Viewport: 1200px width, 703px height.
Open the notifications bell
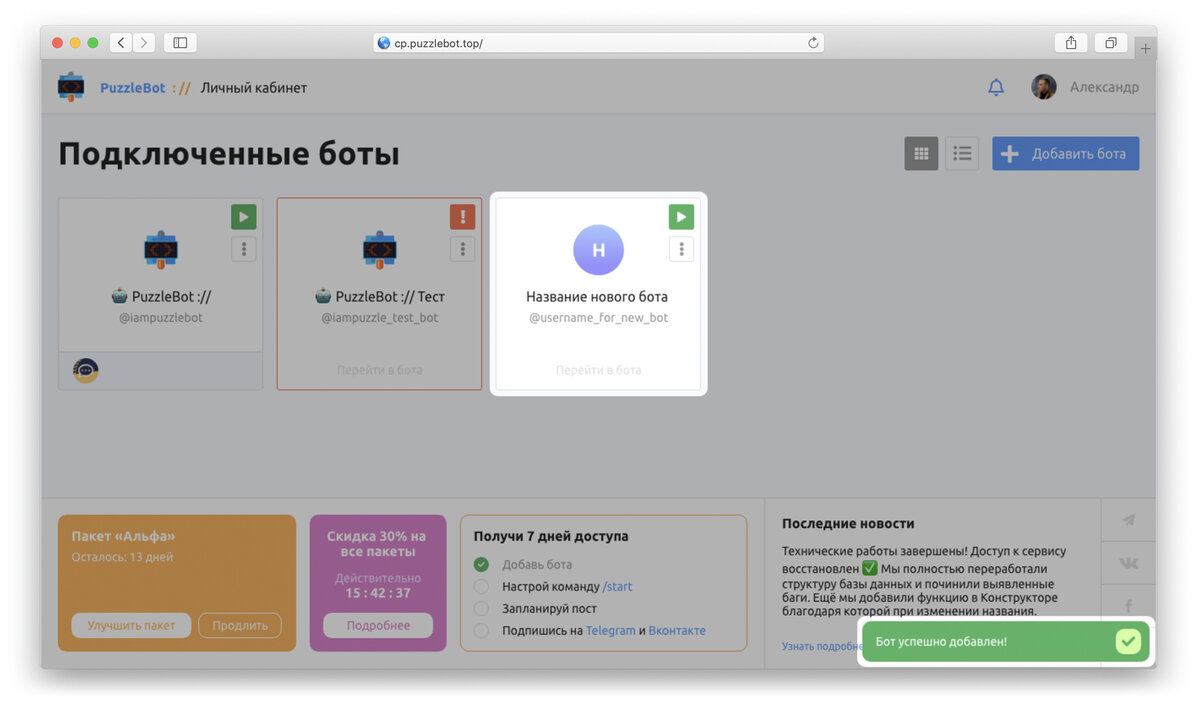(x=996, y=87)
